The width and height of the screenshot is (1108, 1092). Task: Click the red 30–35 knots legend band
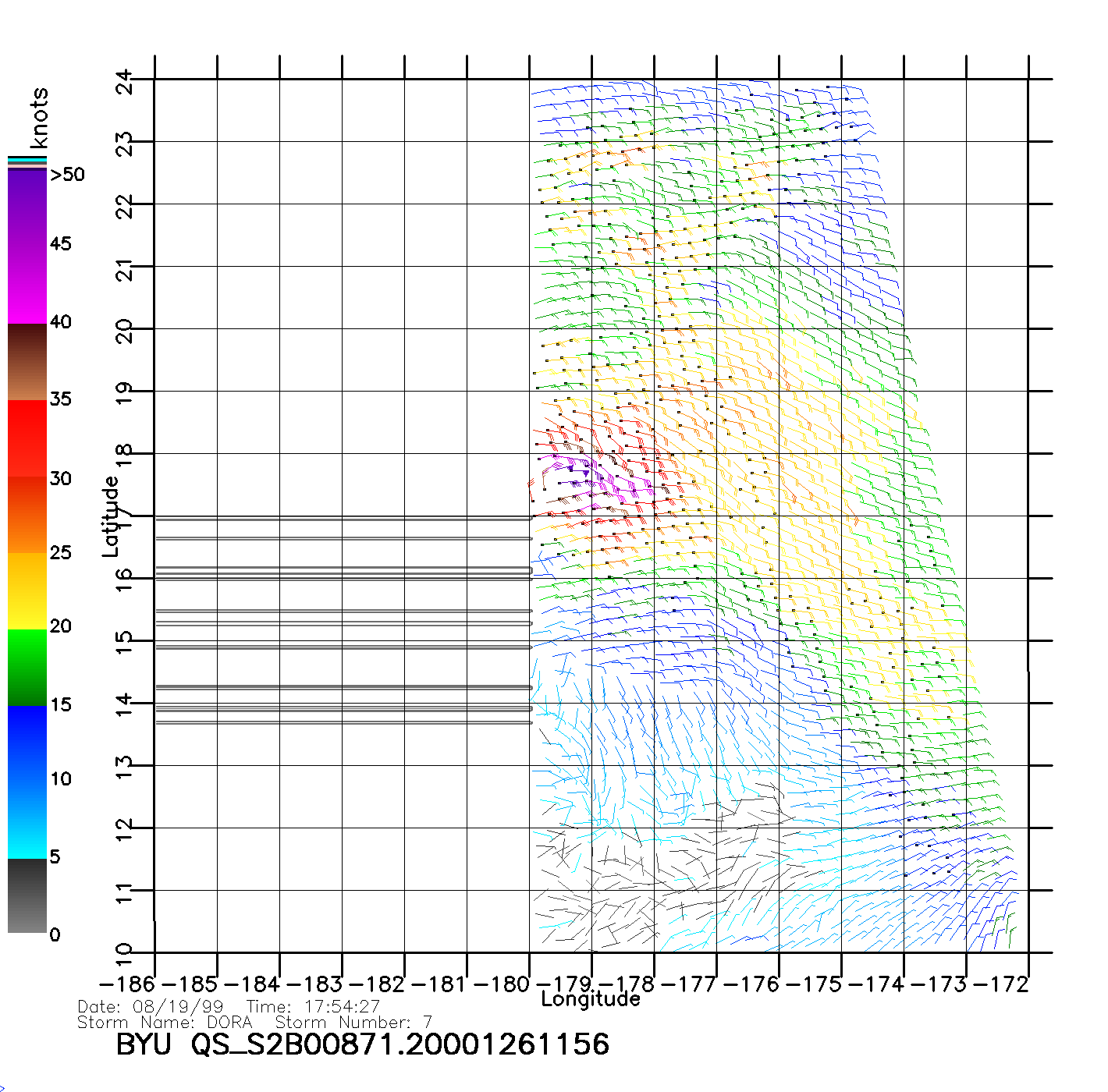coord(27,438)
